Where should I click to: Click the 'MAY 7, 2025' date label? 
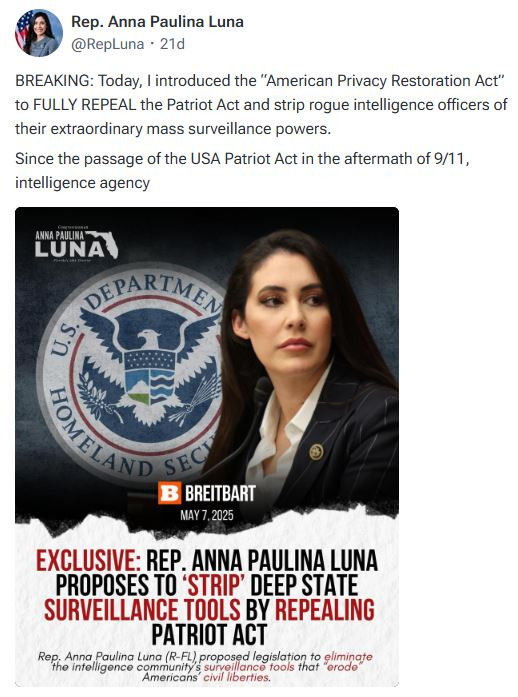coord(207,515)
